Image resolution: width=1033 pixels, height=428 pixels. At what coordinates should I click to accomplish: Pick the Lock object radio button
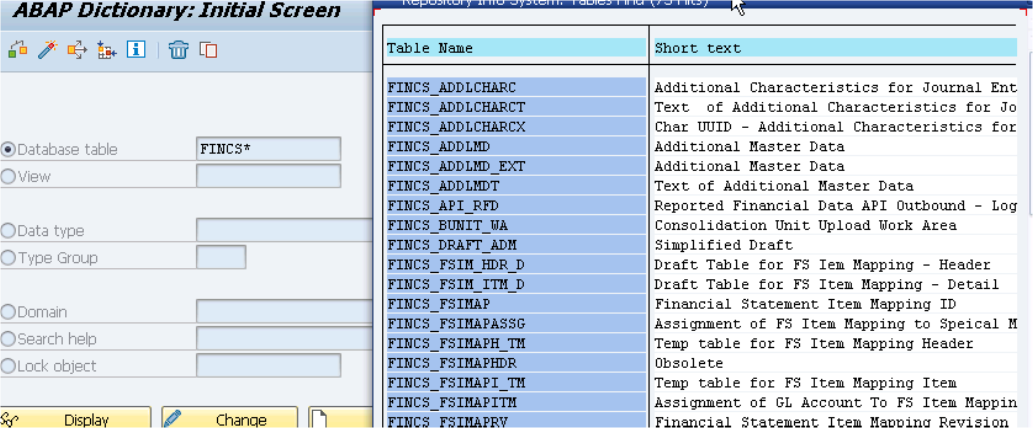(x=9, y=366)
